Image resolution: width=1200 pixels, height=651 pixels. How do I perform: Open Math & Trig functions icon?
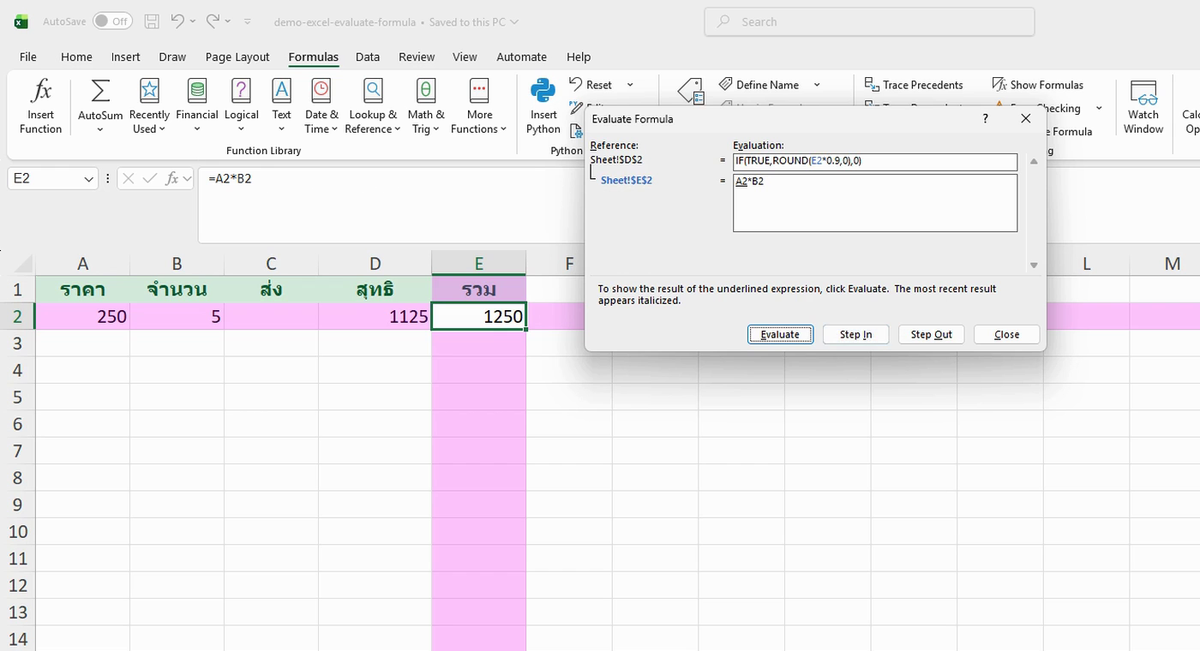pyautogui.click(x=426, y=91)
